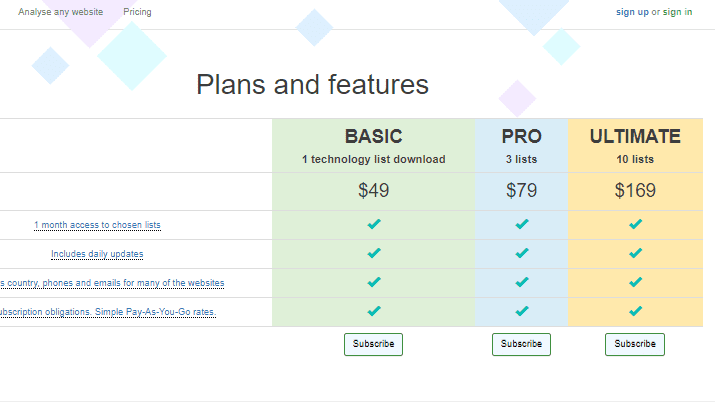Click the sign in link

(x=677, y=12)
